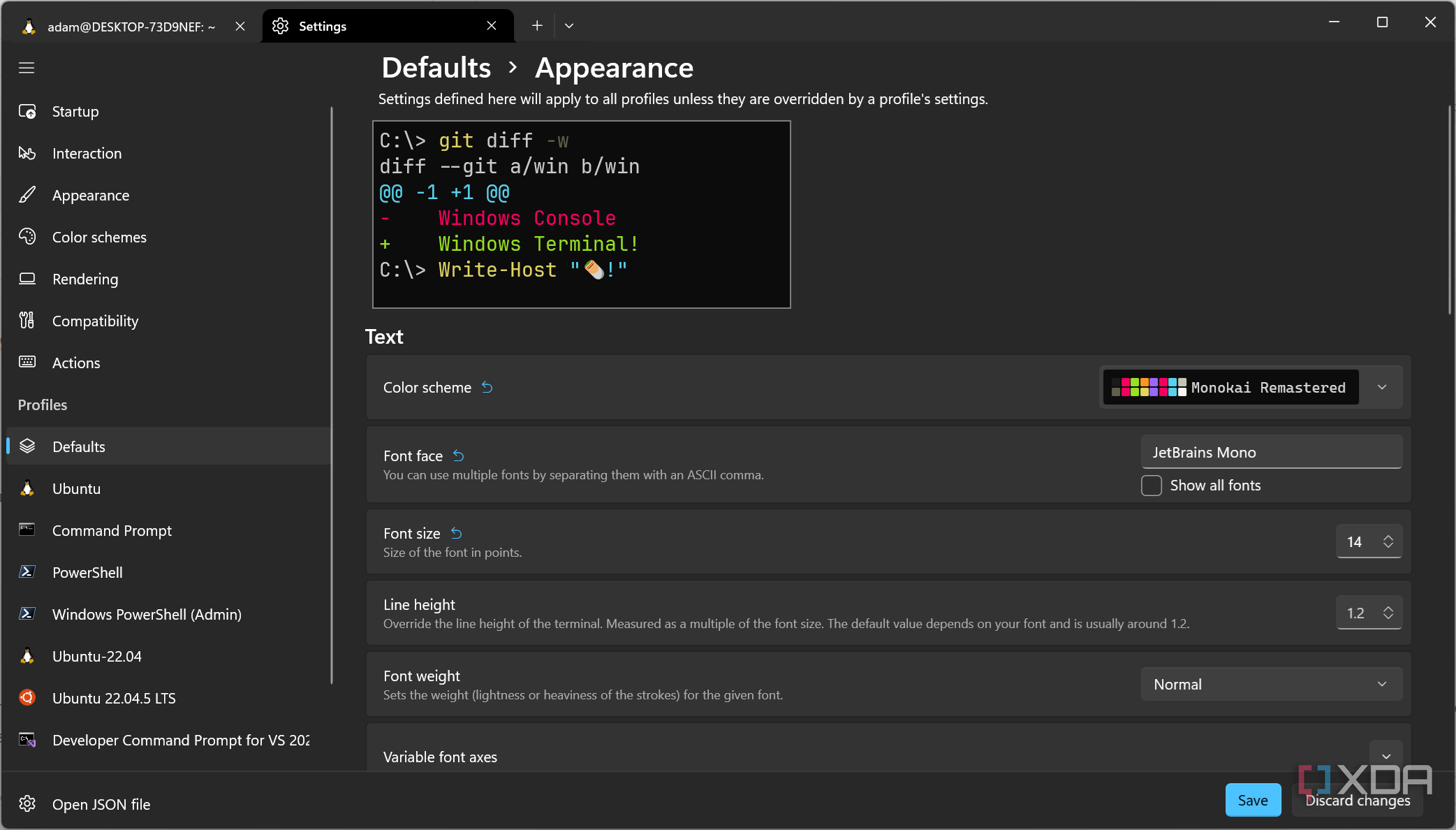The width and height of the screenshot is (1456, 830).
Task: Open Color schemes settings
Action: 168,238
